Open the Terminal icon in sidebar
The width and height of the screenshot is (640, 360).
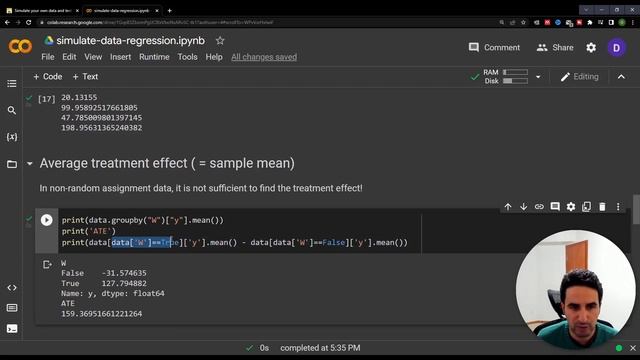(x=12, y=329)
